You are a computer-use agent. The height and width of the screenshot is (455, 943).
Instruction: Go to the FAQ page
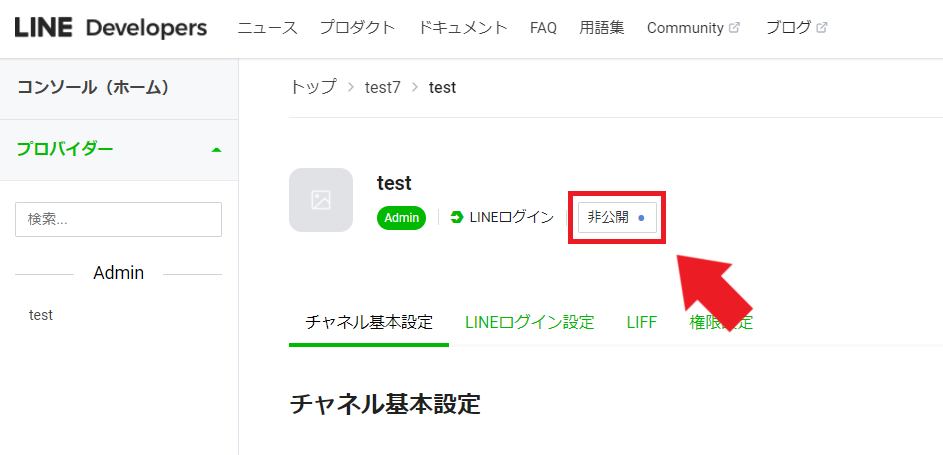click(543, 28)
